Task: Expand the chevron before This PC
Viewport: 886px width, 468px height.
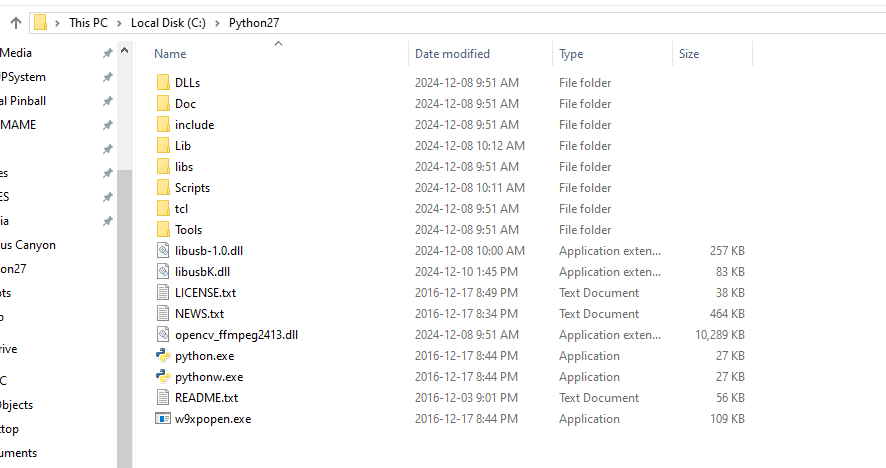Action: (58, 23)
